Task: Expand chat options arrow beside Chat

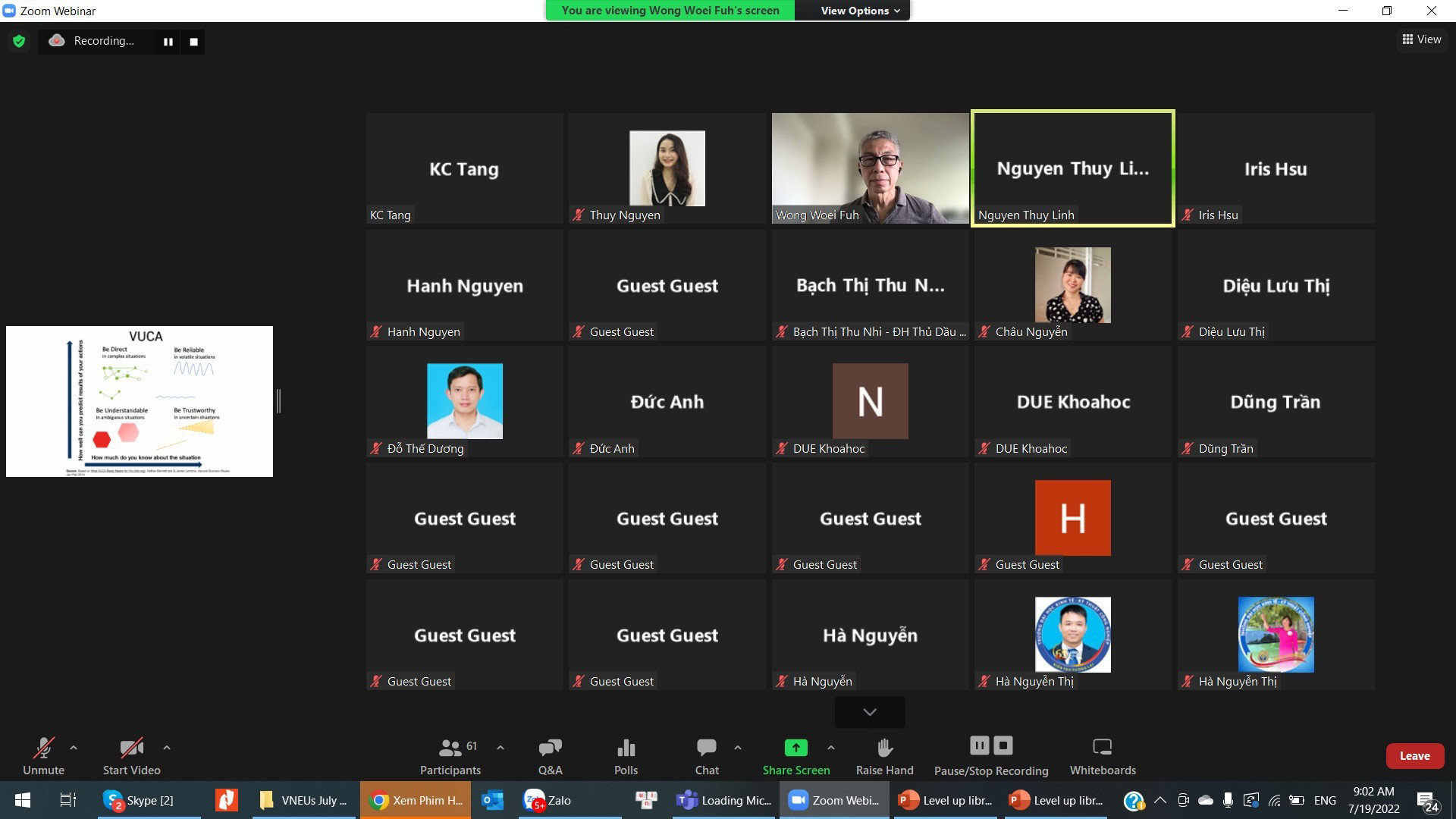Action: pyautogui.click(x=738, y=748)
